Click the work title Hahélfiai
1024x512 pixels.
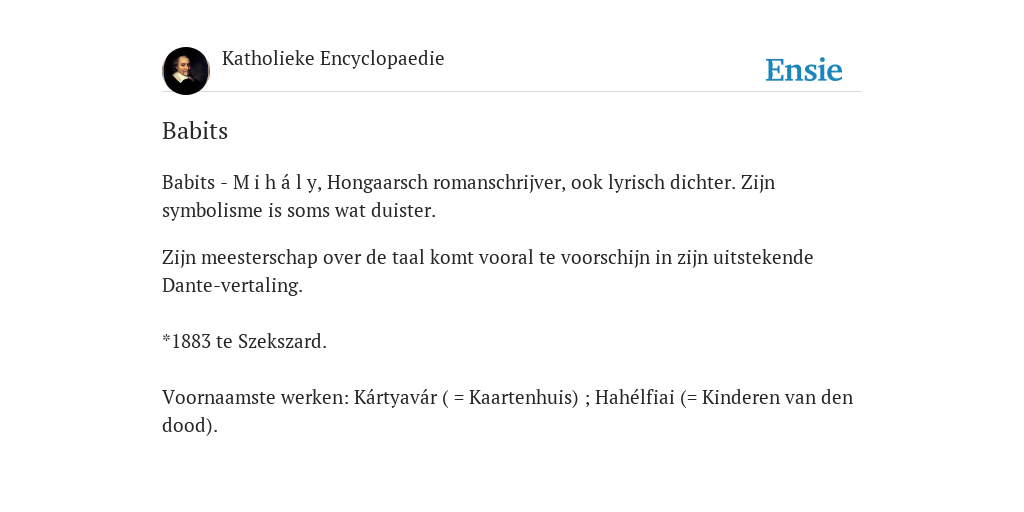pos(634,397)
